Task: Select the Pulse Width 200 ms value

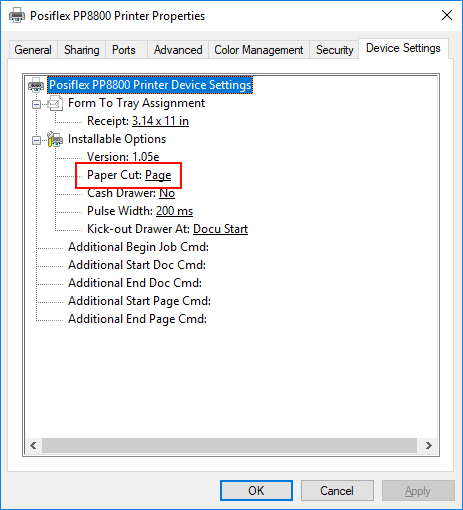Action: pyautogui.click(x=174, y=211)
